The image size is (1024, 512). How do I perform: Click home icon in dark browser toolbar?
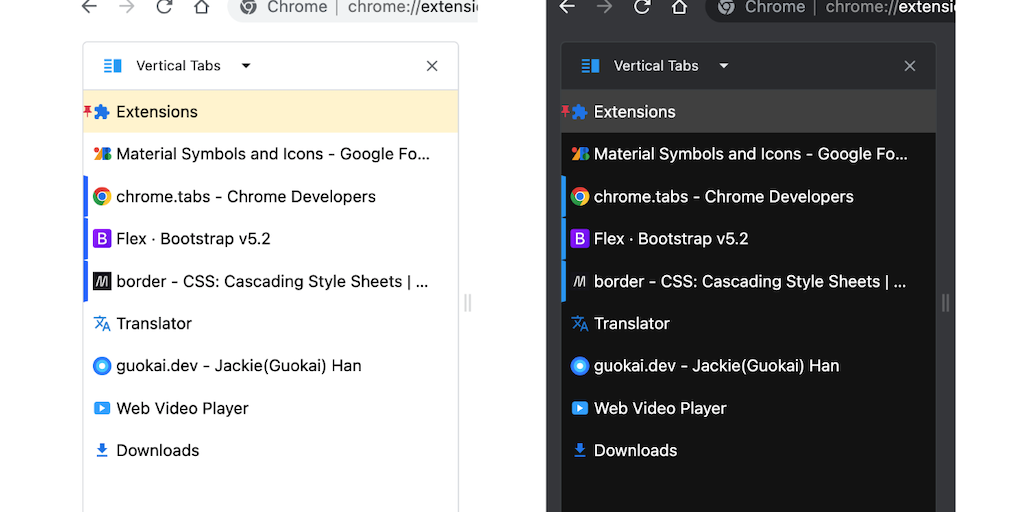point(680,7)
